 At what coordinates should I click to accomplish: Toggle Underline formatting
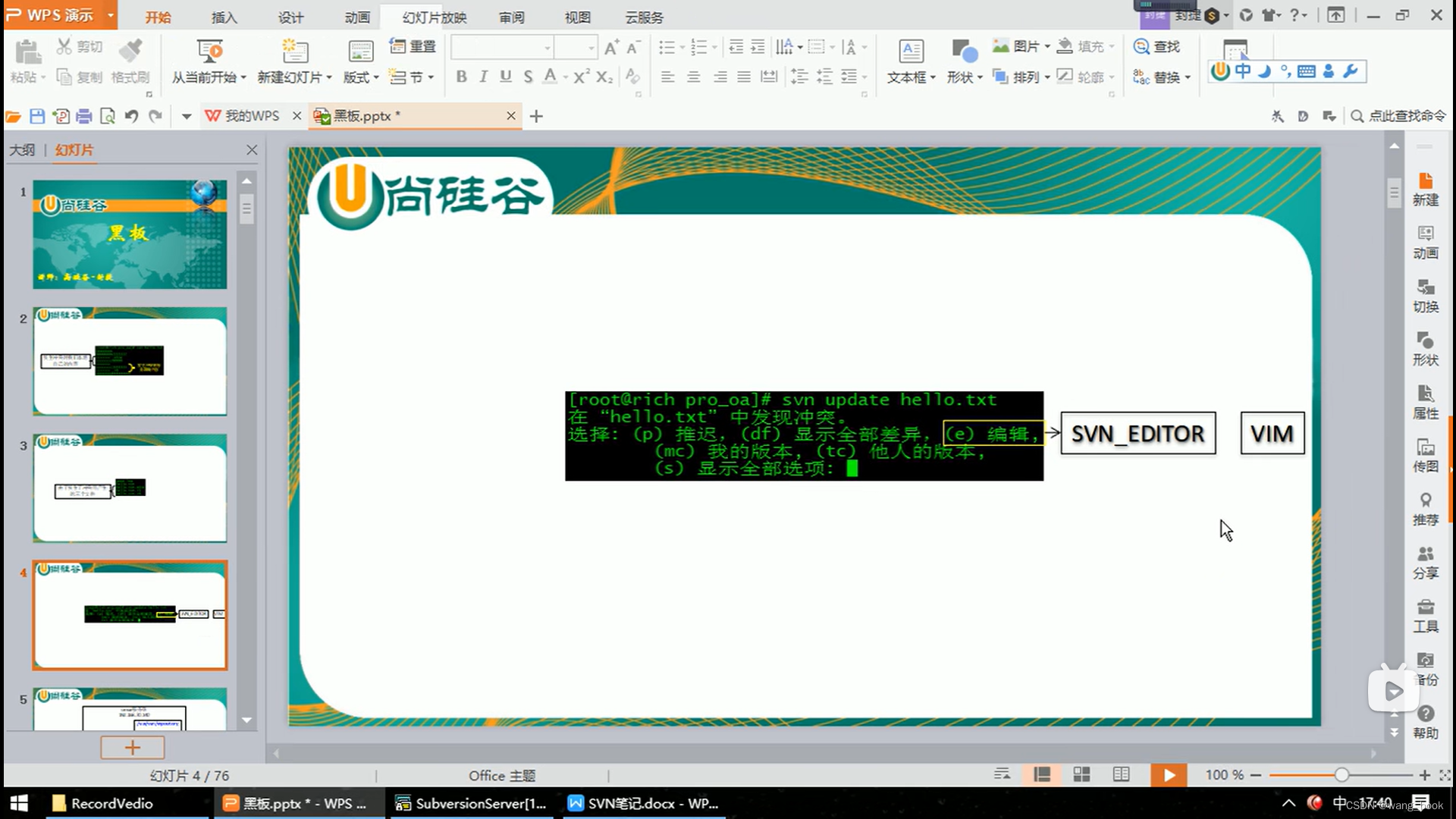tap(506, 77)
